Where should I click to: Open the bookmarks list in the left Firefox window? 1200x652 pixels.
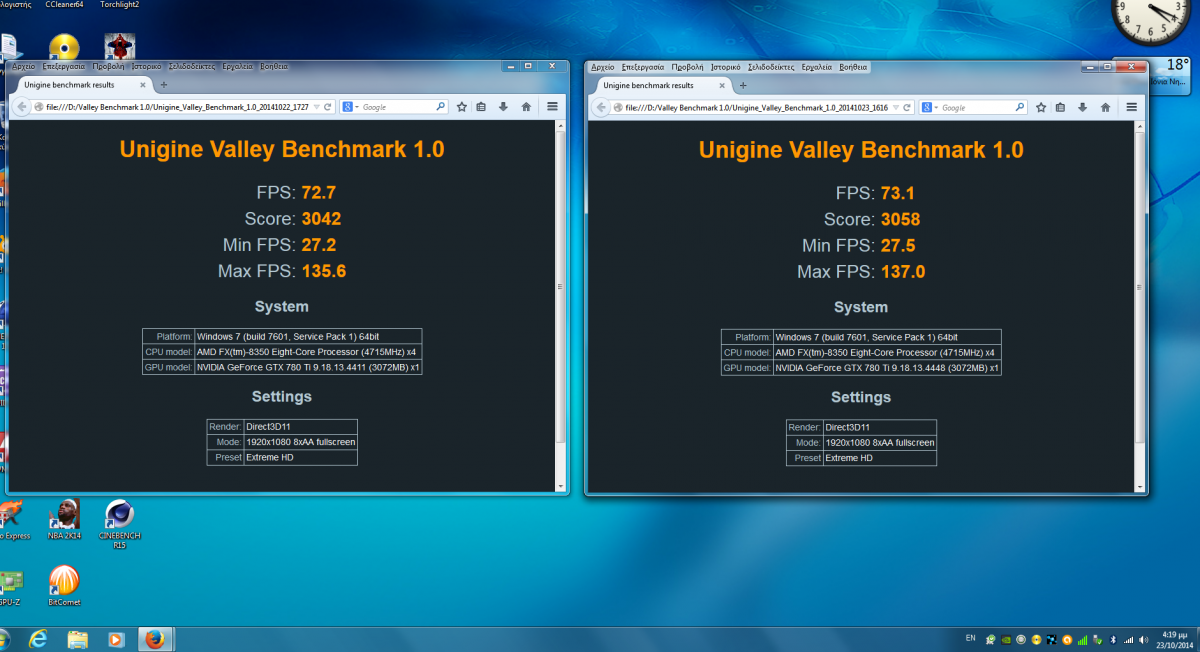point(482,107)
